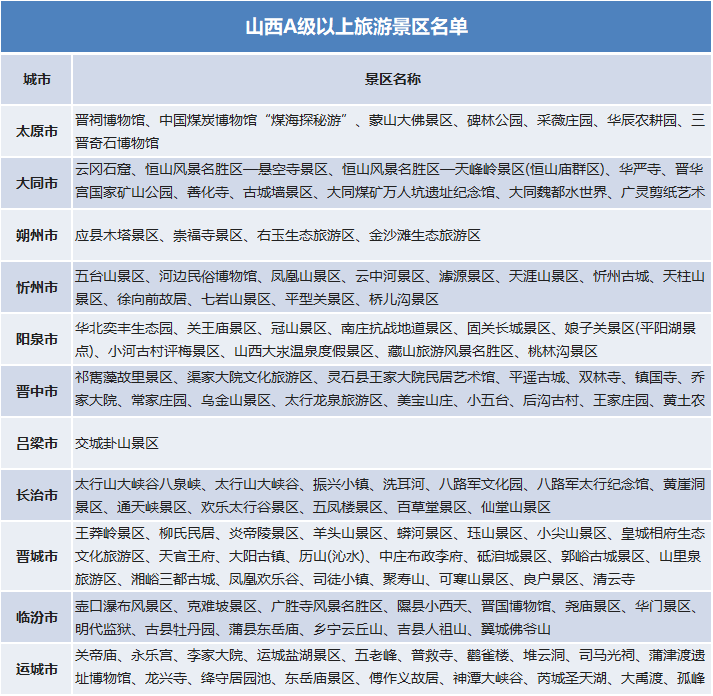
Task: Click the 阳泉市 city cell
Action: tap(37, 340)
